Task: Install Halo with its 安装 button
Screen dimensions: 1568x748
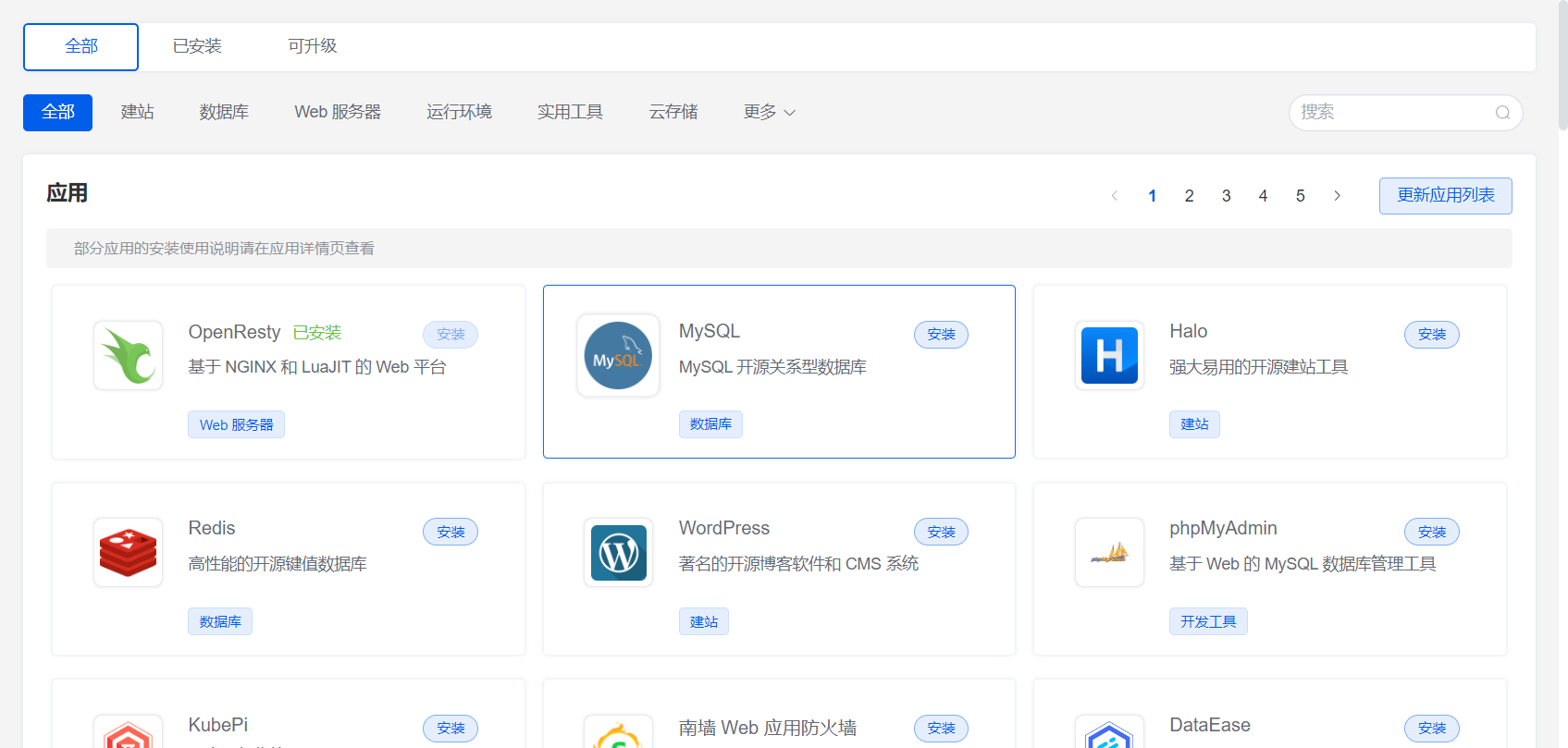Action: point(1431,335)
